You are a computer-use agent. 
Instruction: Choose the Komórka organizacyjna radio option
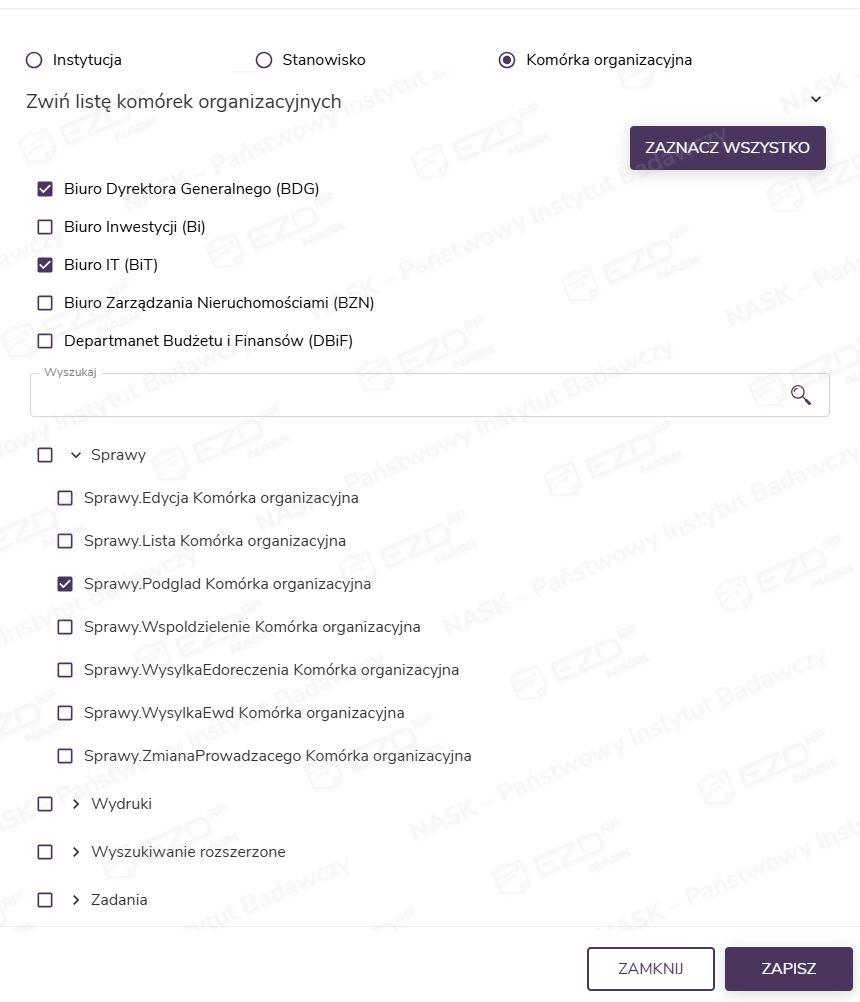coord(507,60)
